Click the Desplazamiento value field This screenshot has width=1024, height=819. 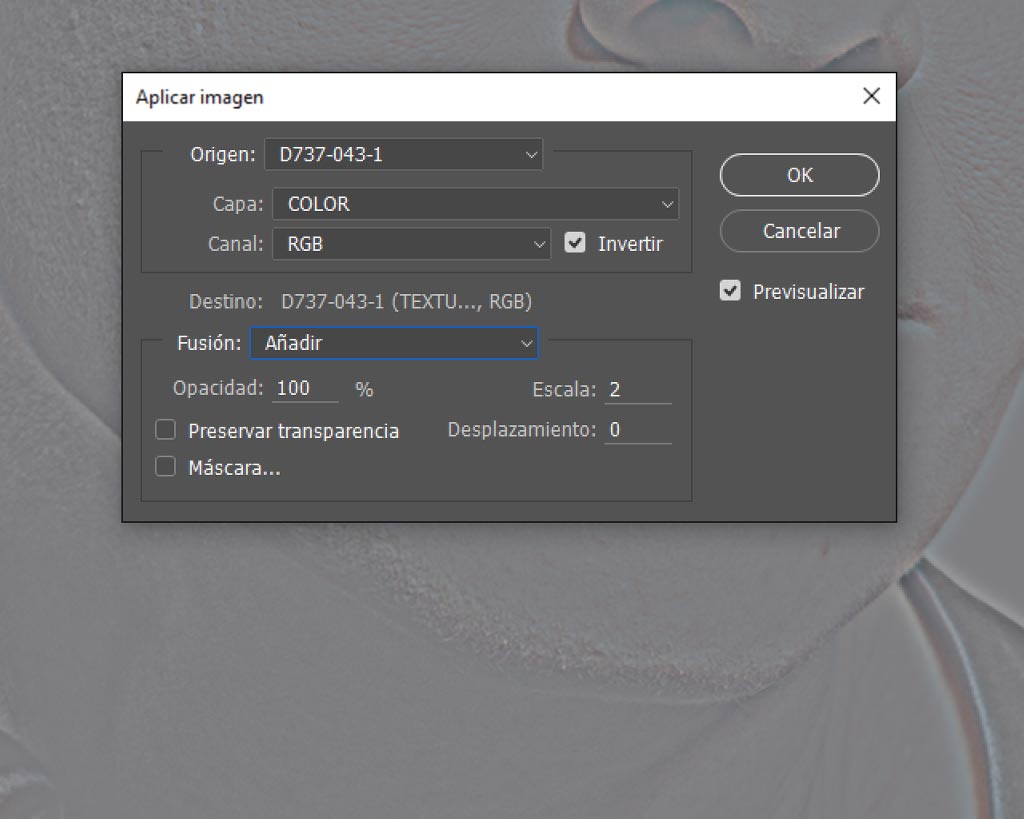tap(638, 430)
